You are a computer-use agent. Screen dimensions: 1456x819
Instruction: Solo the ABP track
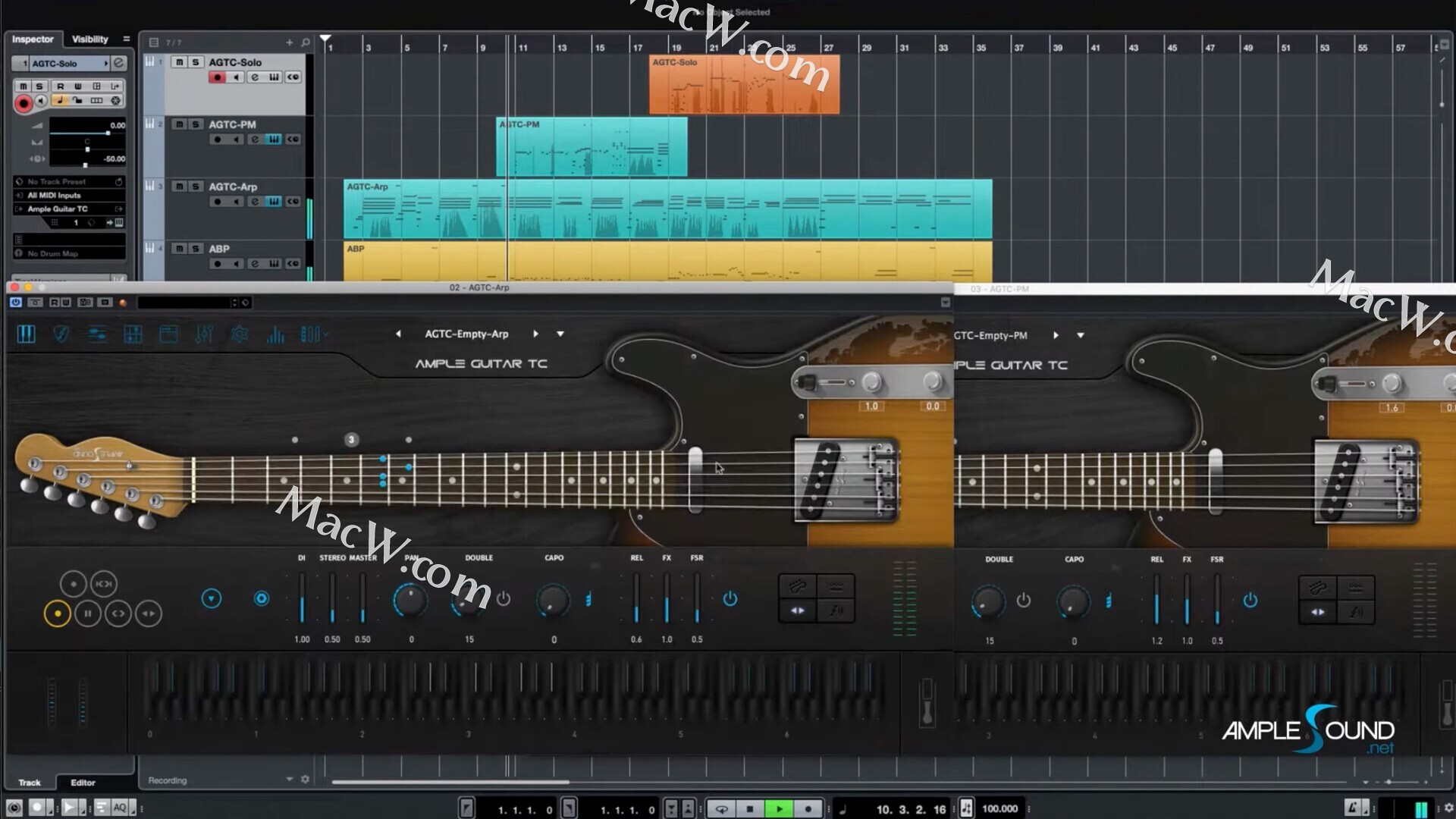[196, 249]
